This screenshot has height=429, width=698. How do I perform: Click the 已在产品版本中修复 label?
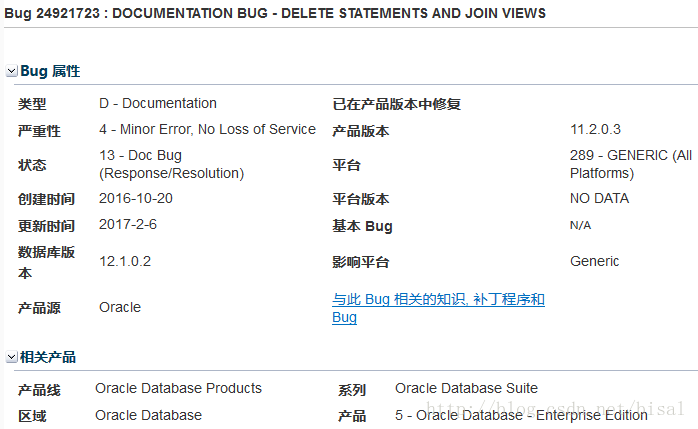pyautogui.click(x=396, y=104)
